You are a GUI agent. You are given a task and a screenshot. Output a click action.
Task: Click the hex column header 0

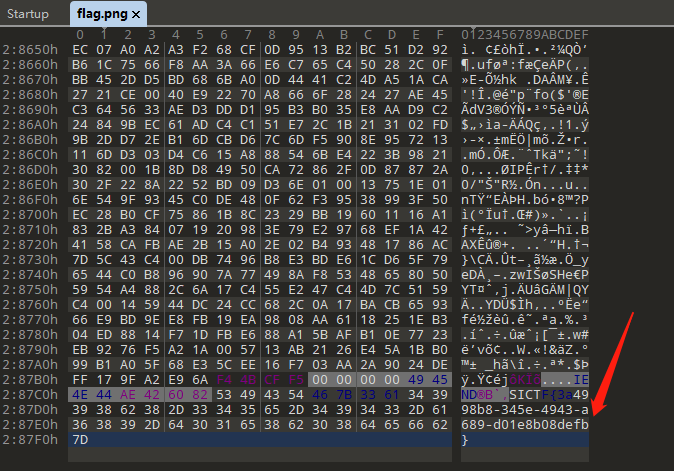pyautogui.click(x=80, y=35)
